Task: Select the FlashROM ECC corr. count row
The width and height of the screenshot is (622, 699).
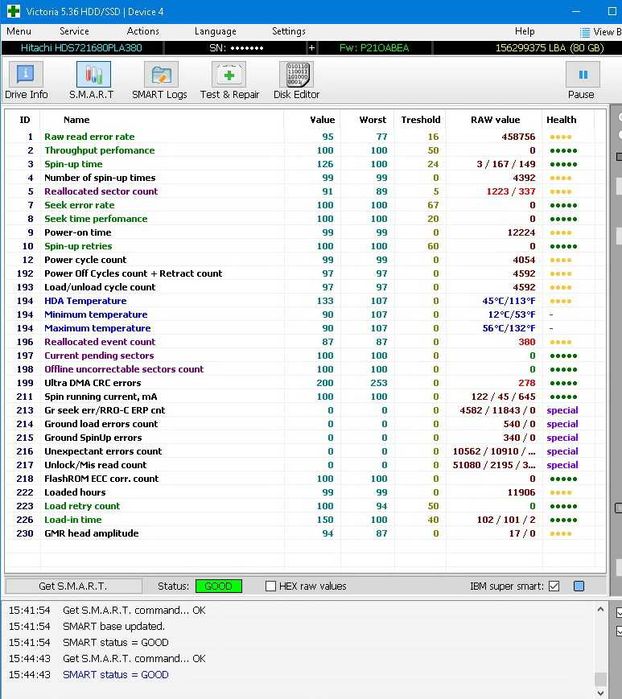Action: pos(305,478)
